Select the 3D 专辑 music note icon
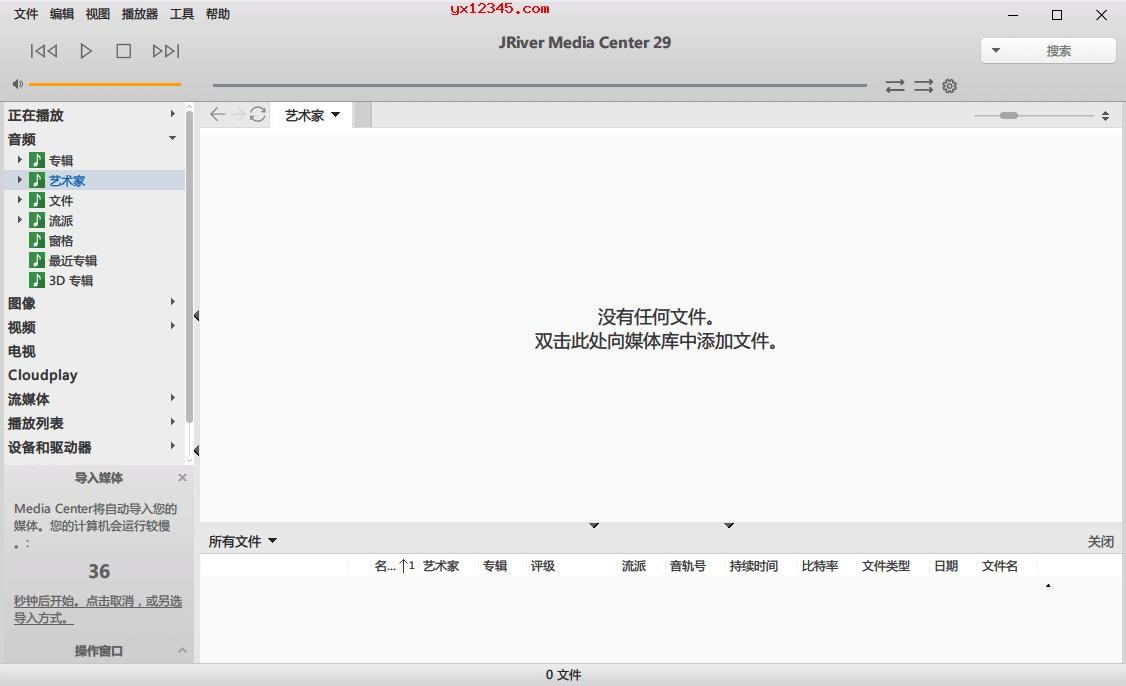Viewport: 1126px width, 686px height. tap(37, 279)
